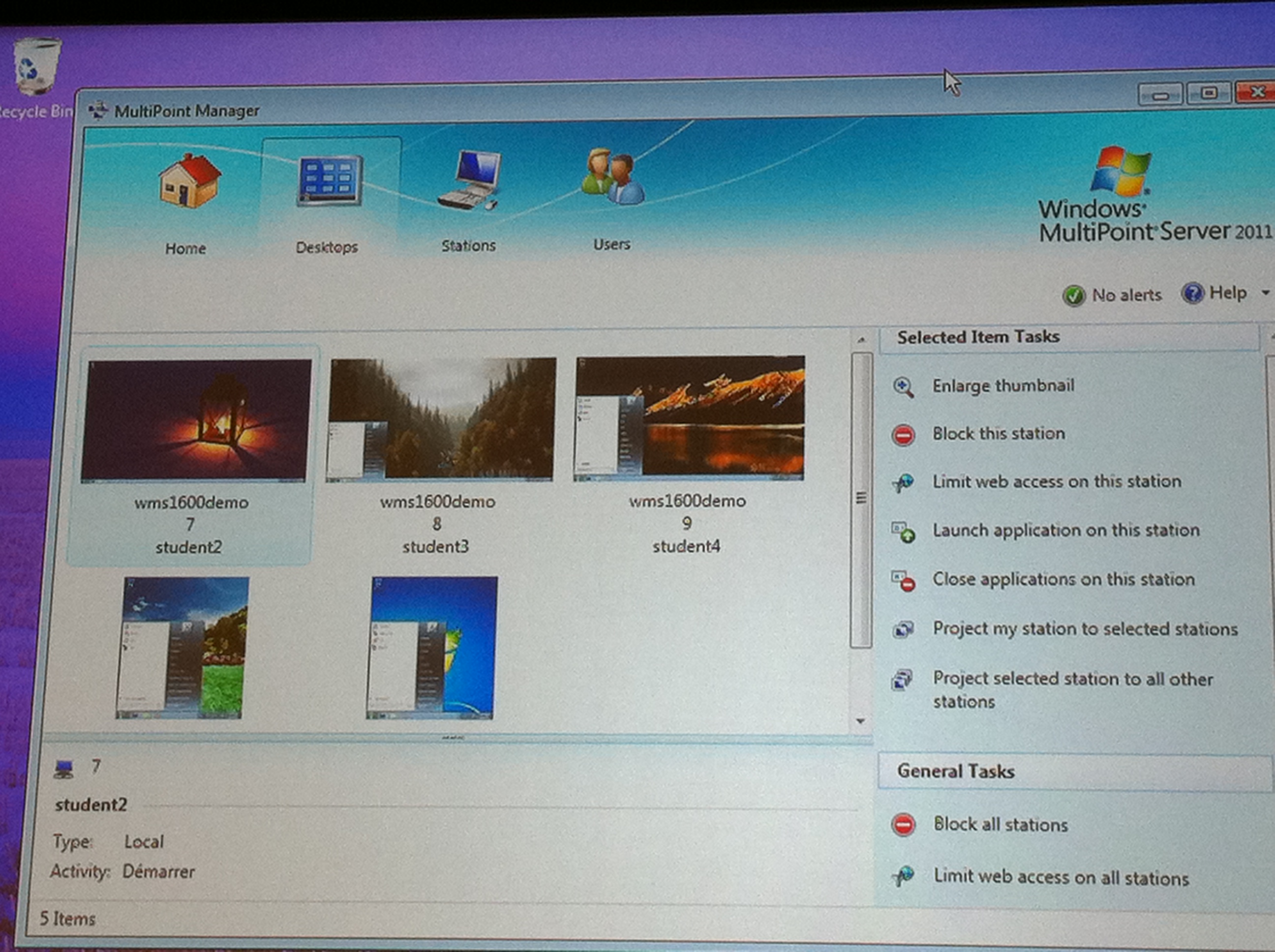Click the Block this station red icon
The image size is (1275, 952).
(x=903, y=435)
